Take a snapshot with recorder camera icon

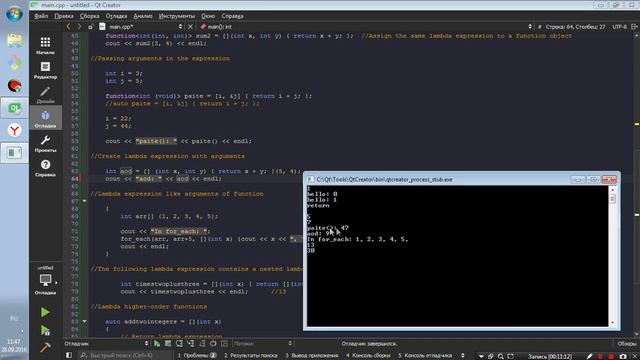(623, 356)
